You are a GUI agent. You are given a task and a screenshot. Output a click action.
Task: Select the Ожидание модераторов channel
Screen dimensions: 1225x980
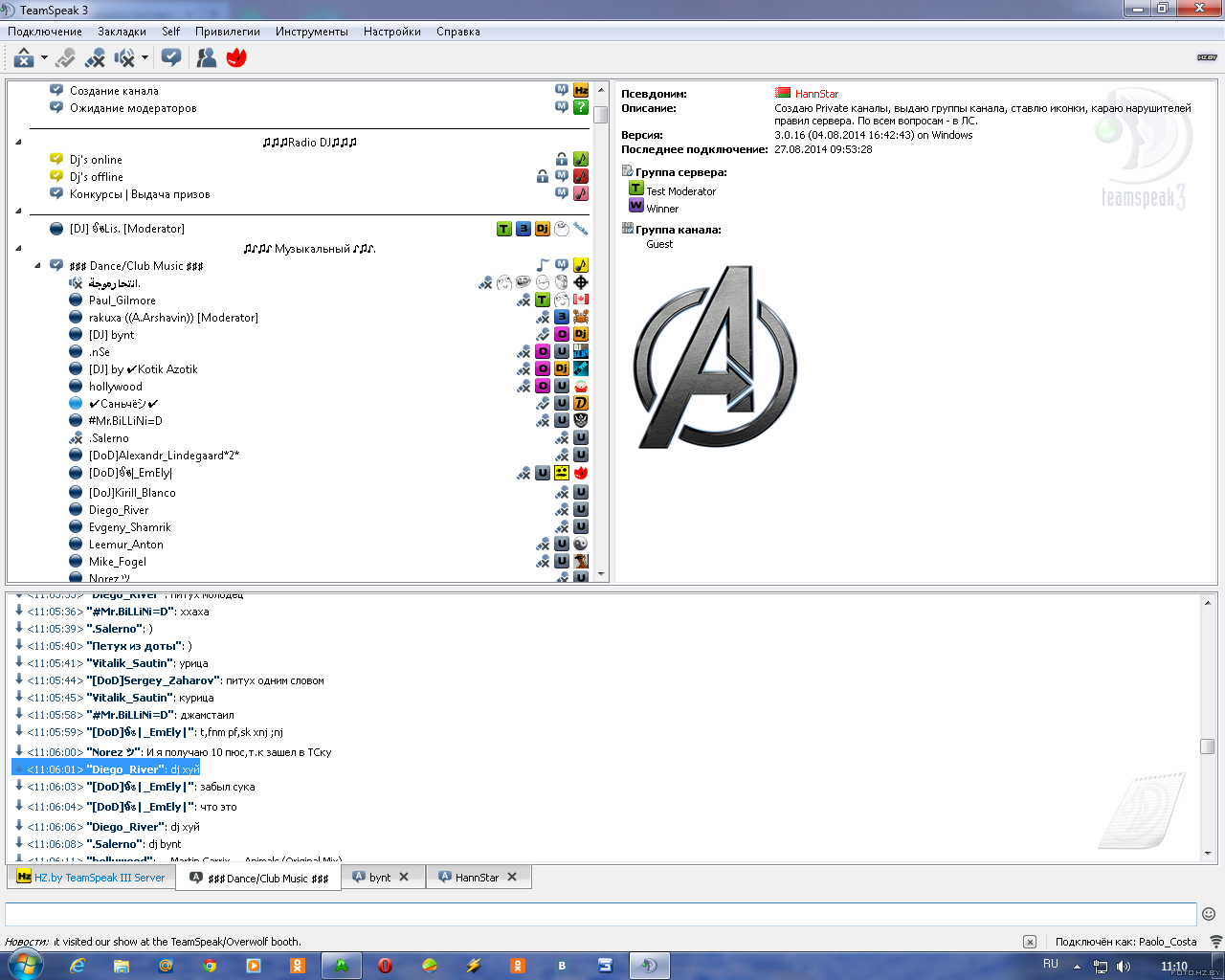coord(133,108)
